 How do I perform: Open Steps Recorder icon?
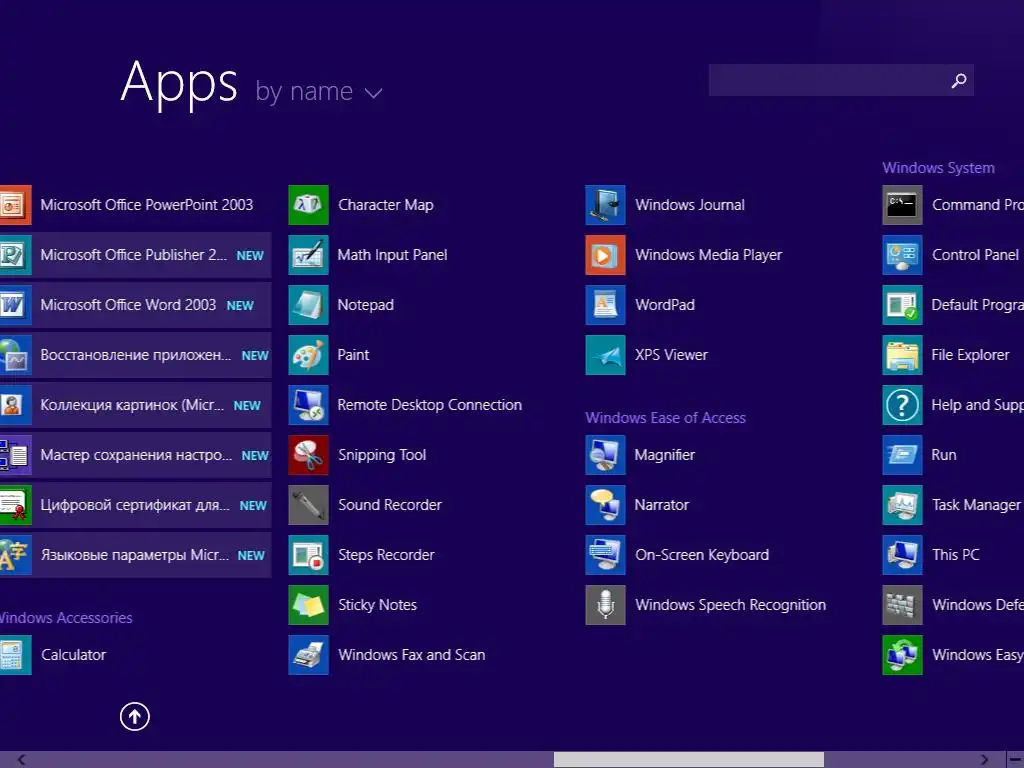click(308, 555)
